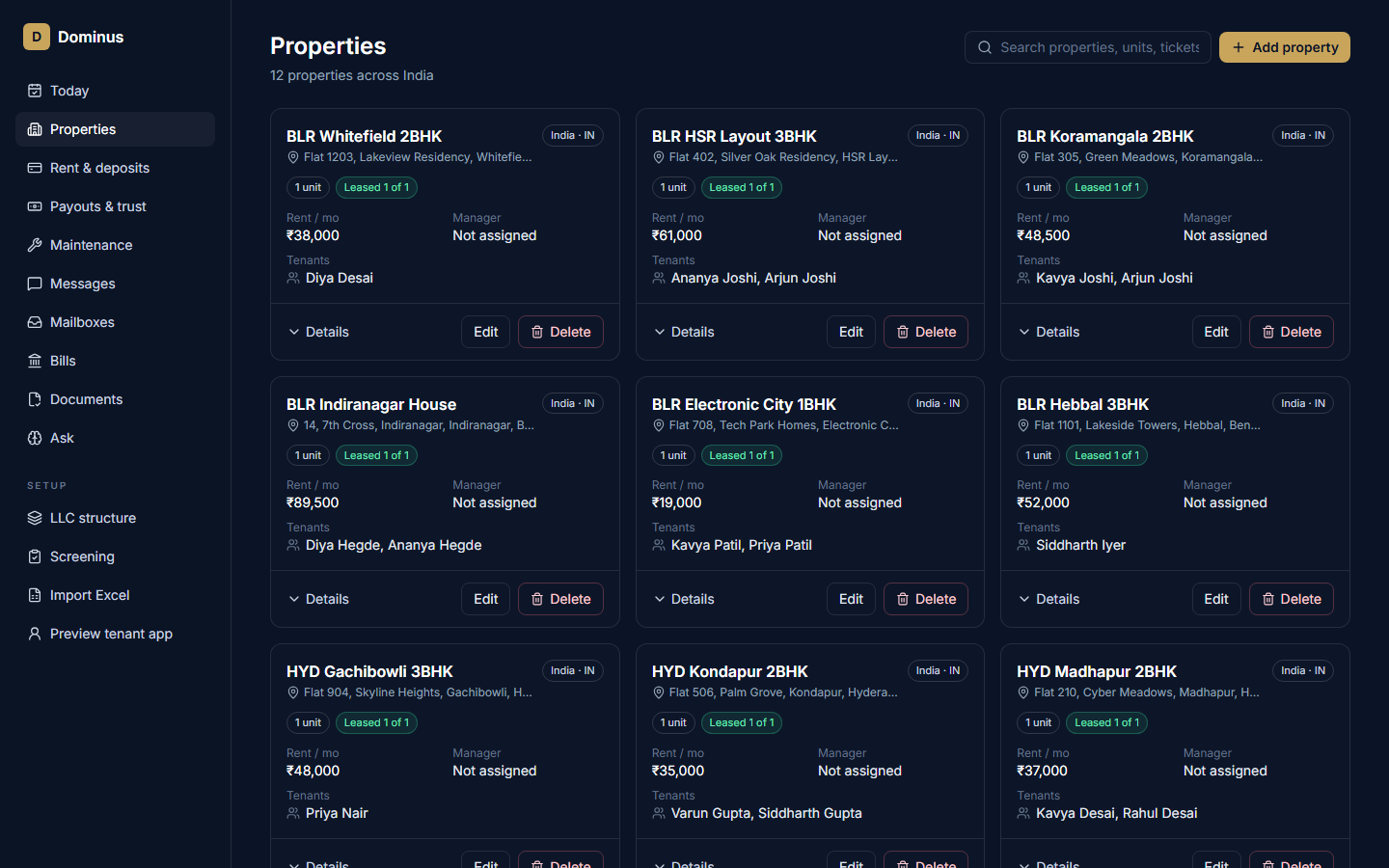Click the Add property button
Screen dimensions: 1389x868
click(1285, 47)
